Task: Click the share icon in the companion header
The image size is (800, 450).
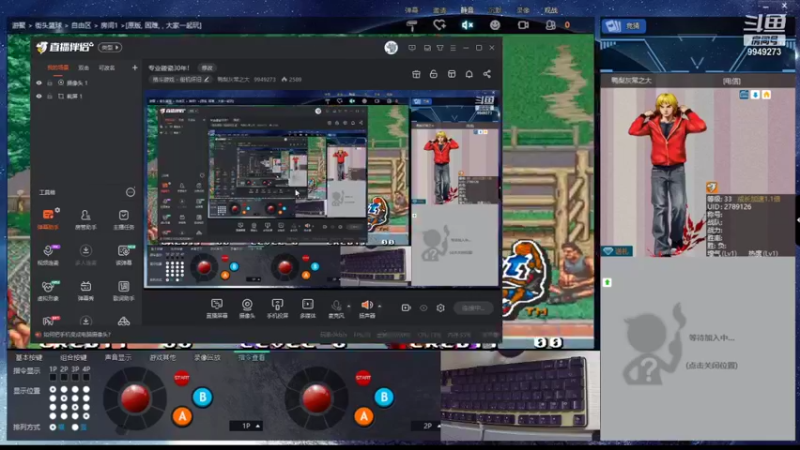Action: (x=487, y=74)
